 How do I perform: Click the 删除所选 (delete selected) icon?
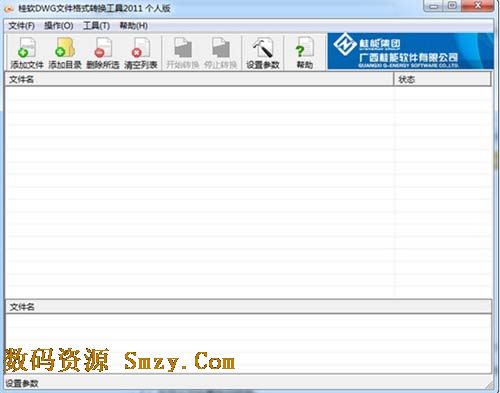pos(103,53)
